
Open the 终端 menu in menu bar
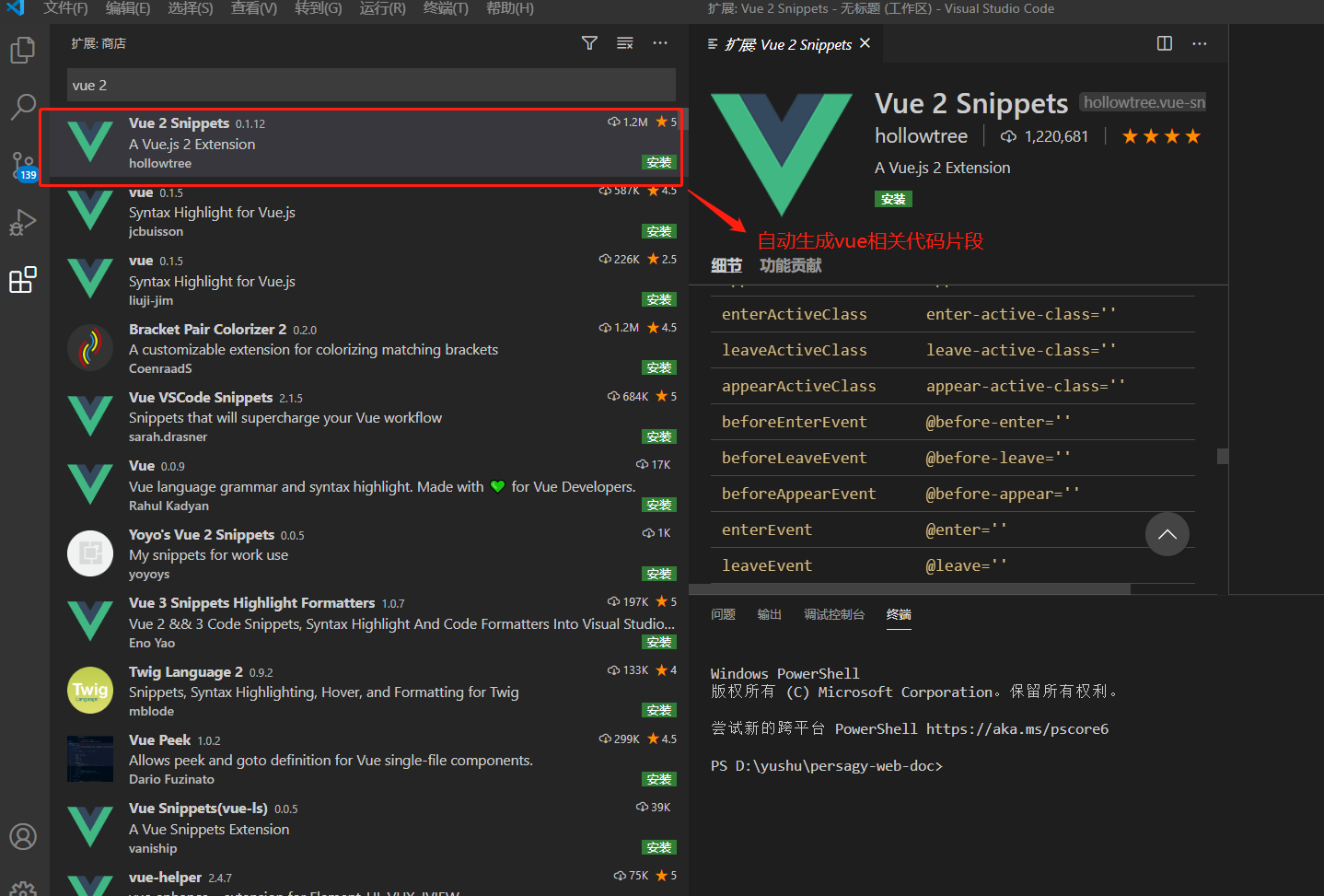coord(446,8)
